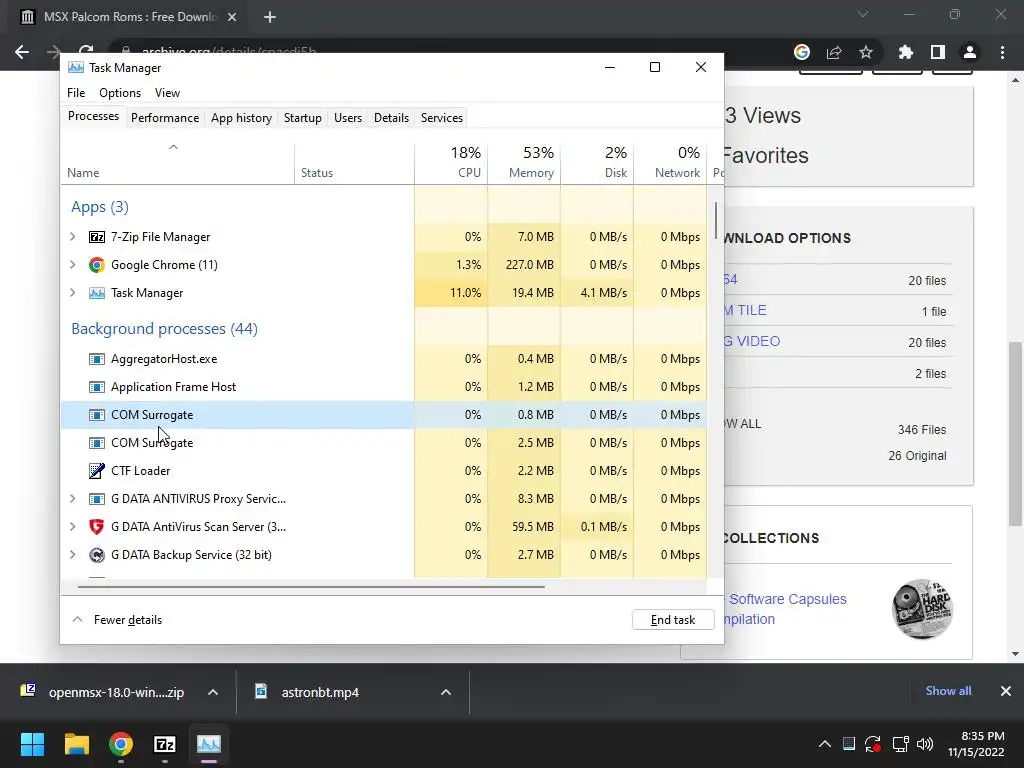Expand the Google Chrome (11) process group
Viewport: 1024px width, 768px height.
tap(72, 265)
